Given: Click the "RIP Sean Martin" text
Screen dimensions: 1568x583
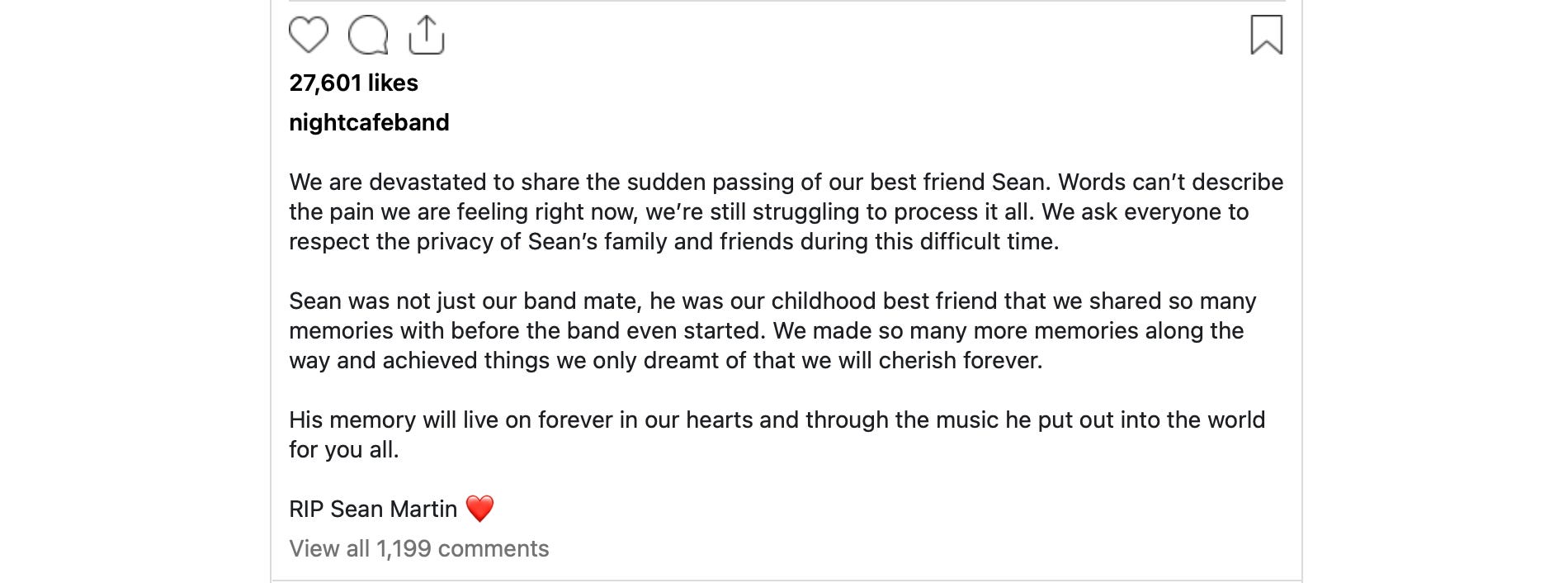Looking at the screenshot, I should (373, 509).
